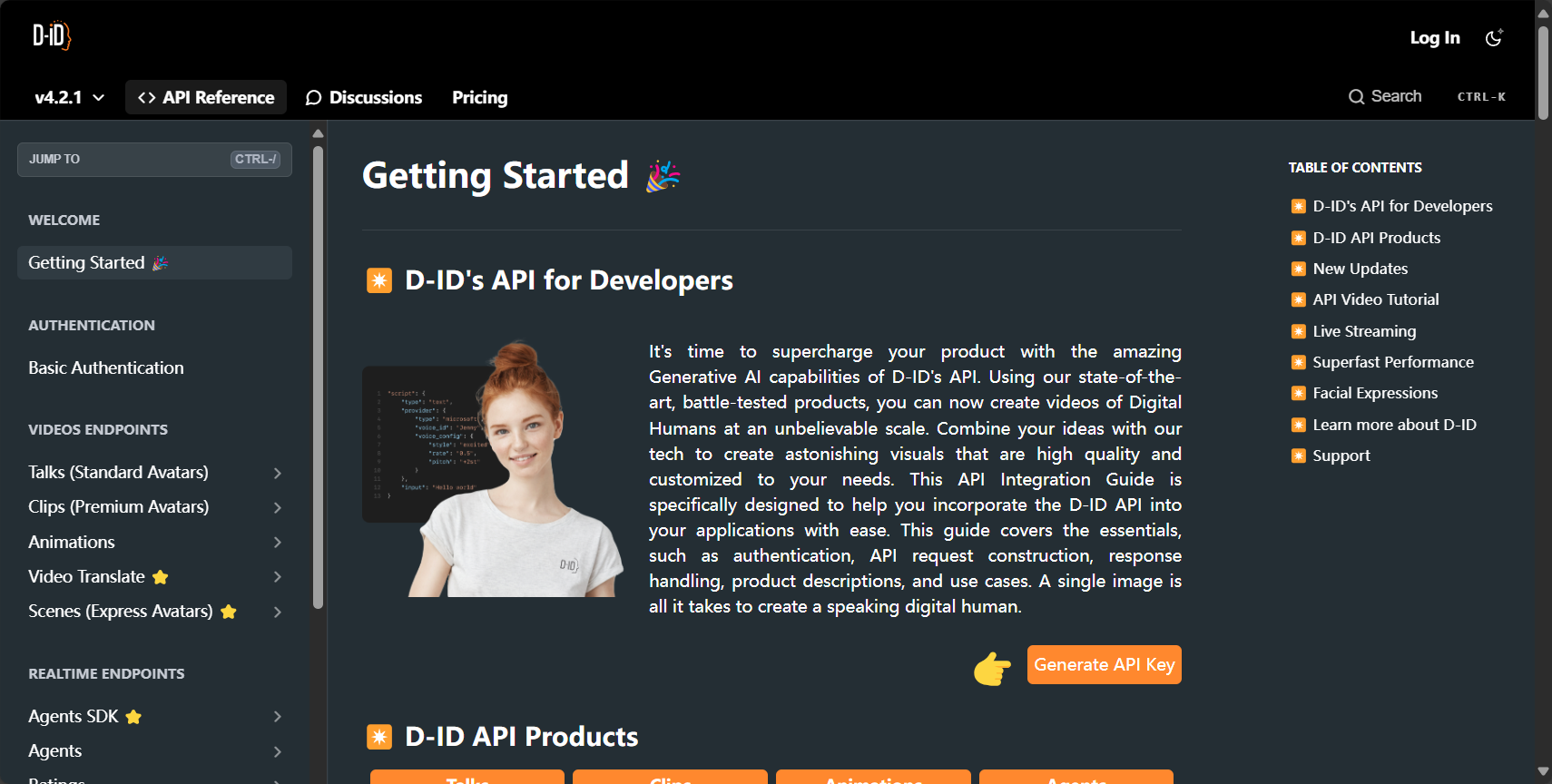Jump to D-ID API Products in contents

point(1376,238)
